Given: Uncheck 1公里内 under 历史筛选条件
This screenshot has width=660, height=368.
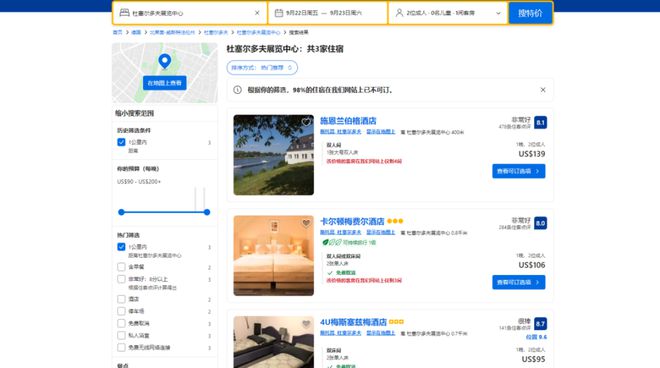Looking at the screenshot, I should tap(121, 142).
